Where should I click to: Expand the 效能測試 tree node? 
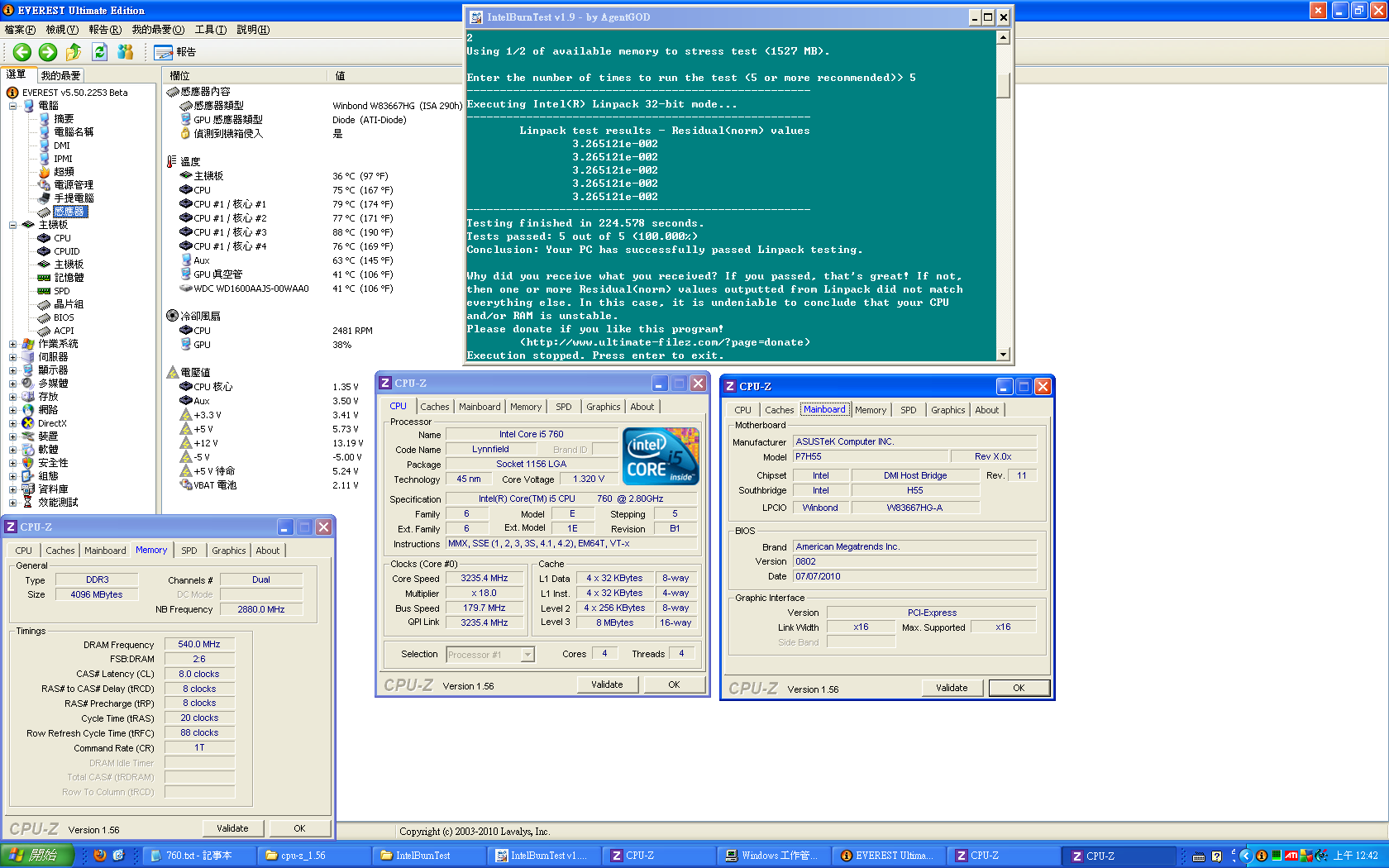(12, 503)
